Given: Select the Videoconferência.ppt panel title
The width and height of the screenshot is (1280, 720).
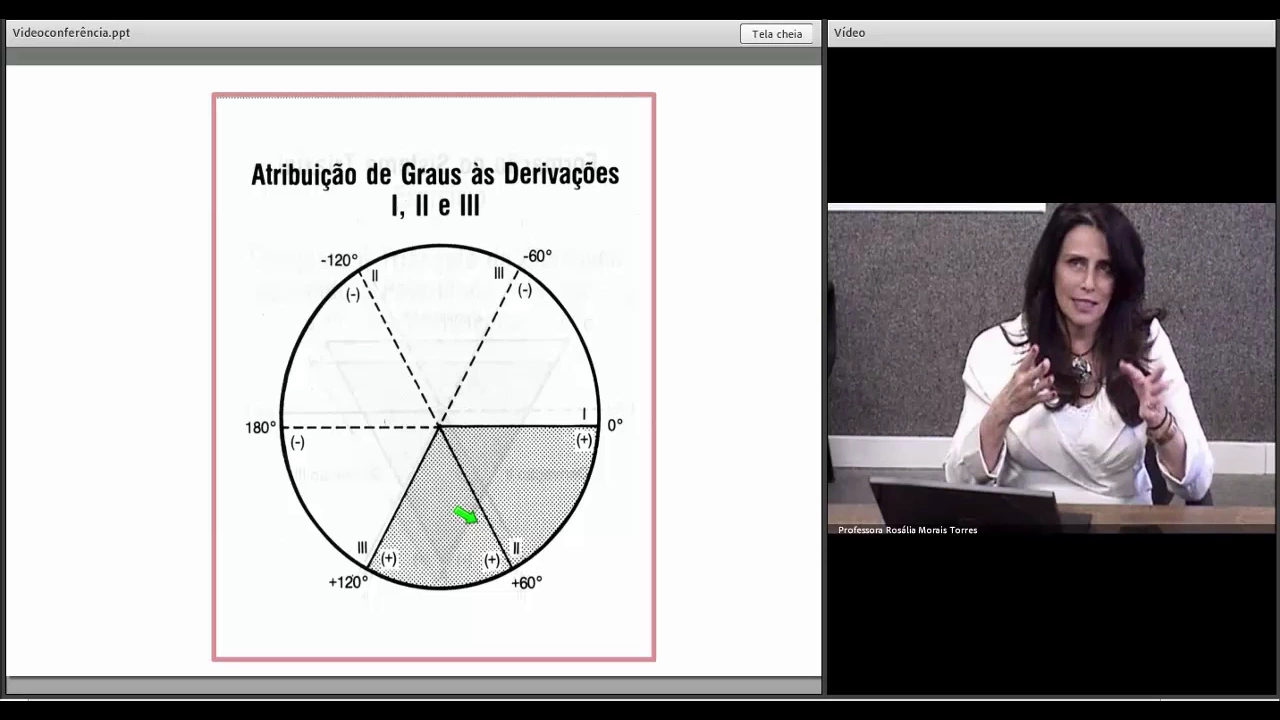Looking at the screenshot, I should [x=71, y=33].
